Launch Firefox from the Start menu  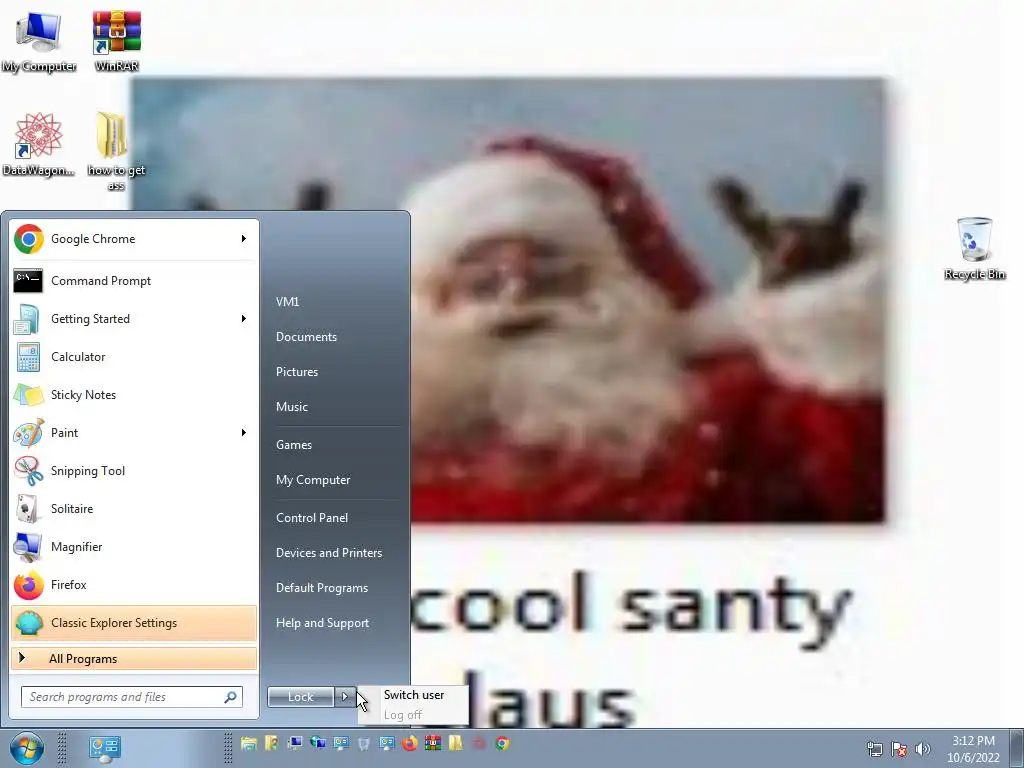pyautogui.click(x=134, y=584)
